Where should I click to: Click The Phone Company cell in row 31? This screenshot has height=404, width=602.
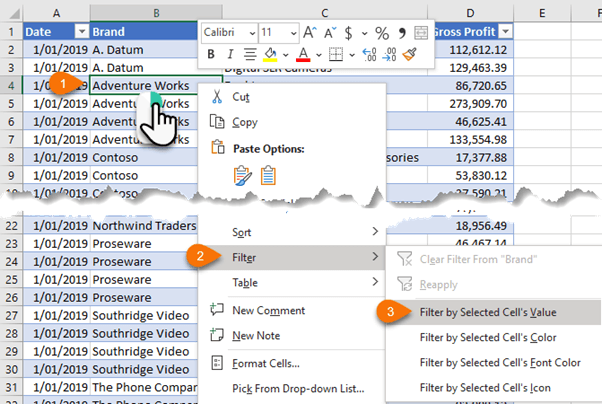tap(144, 387)
